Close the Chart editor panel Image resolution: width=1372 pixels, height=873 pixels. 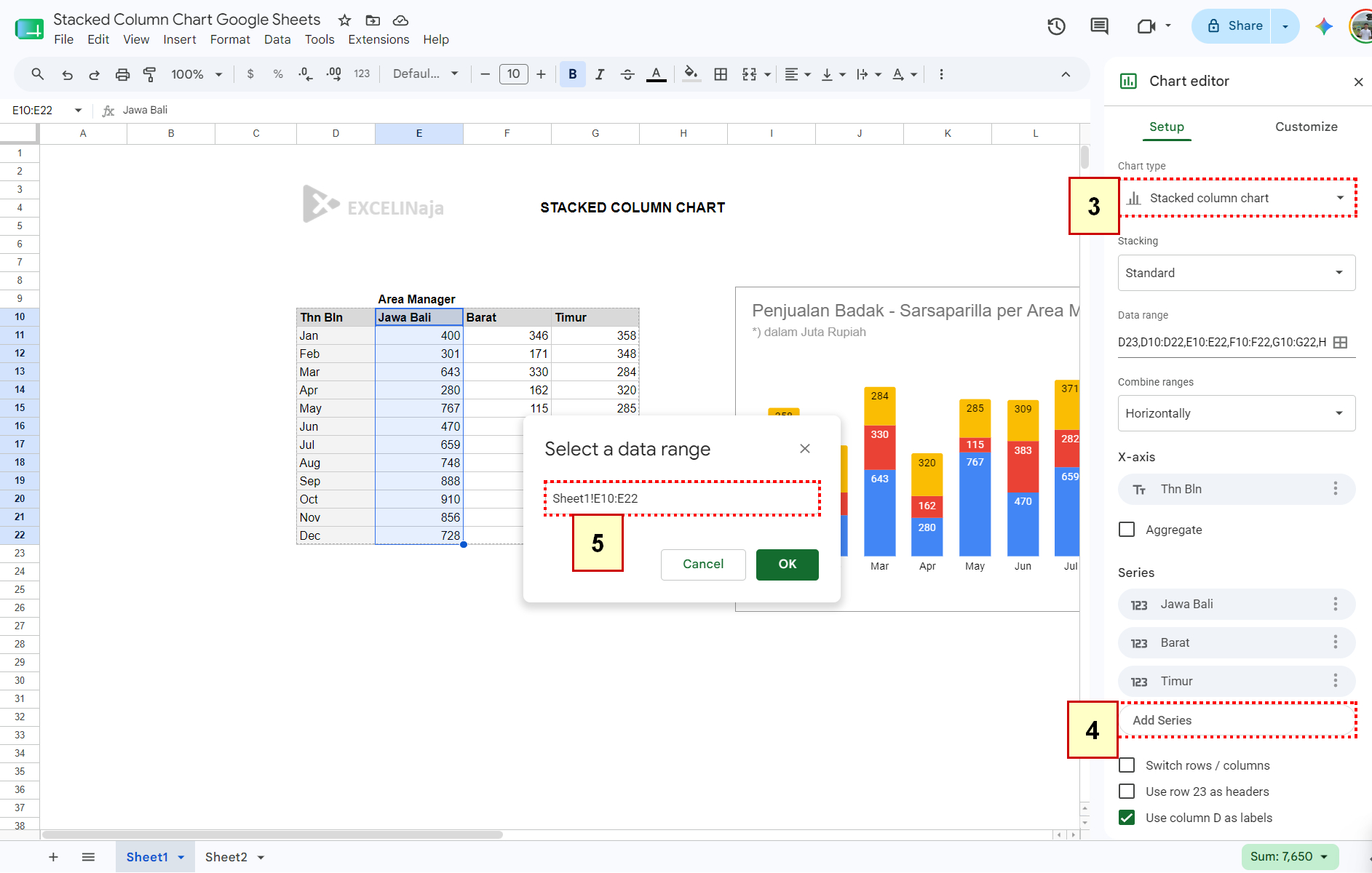(1358, 81)
